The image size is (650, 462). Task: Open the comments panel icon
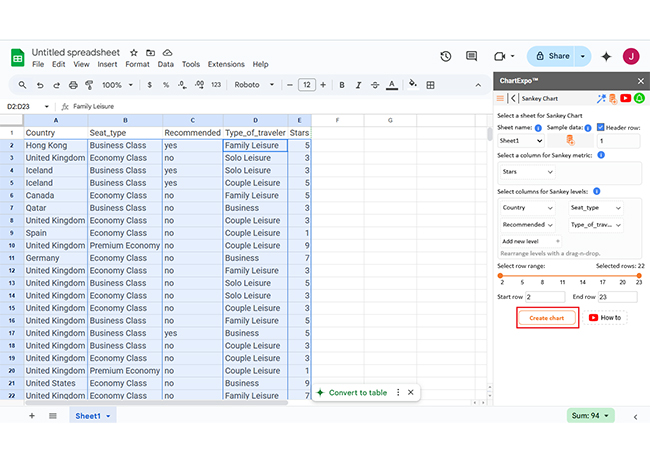473,56
